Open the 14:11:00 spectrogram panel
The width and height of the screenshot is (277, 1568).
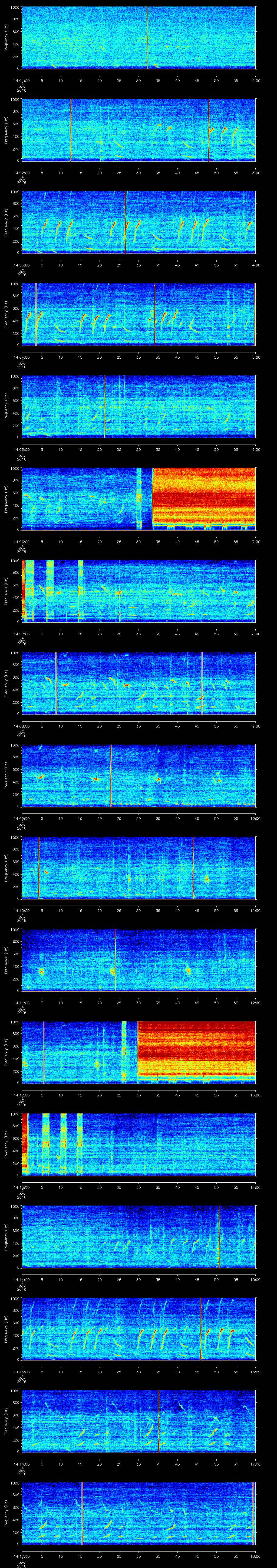click(x=138, y=960)
